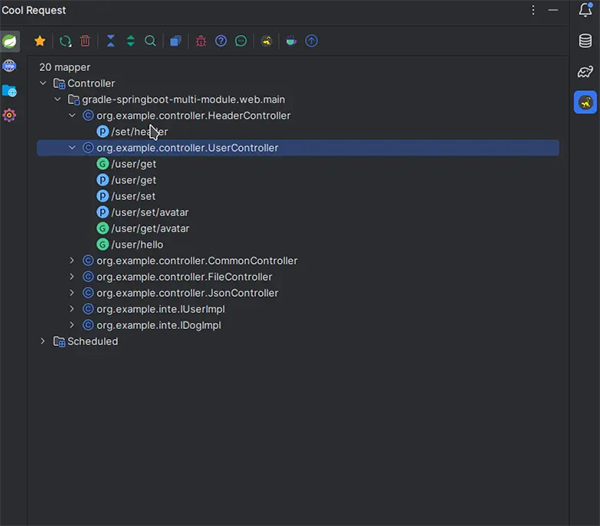Open help via question mark icon

(x=221, y=41)
